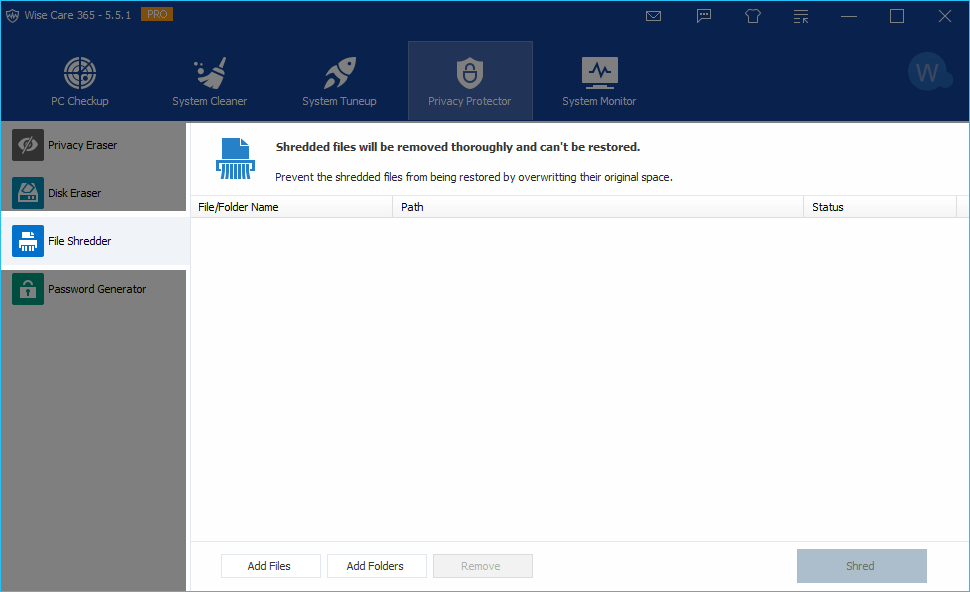Open the skin shirt icon
The image size is (970, 592).
[753, 16]
